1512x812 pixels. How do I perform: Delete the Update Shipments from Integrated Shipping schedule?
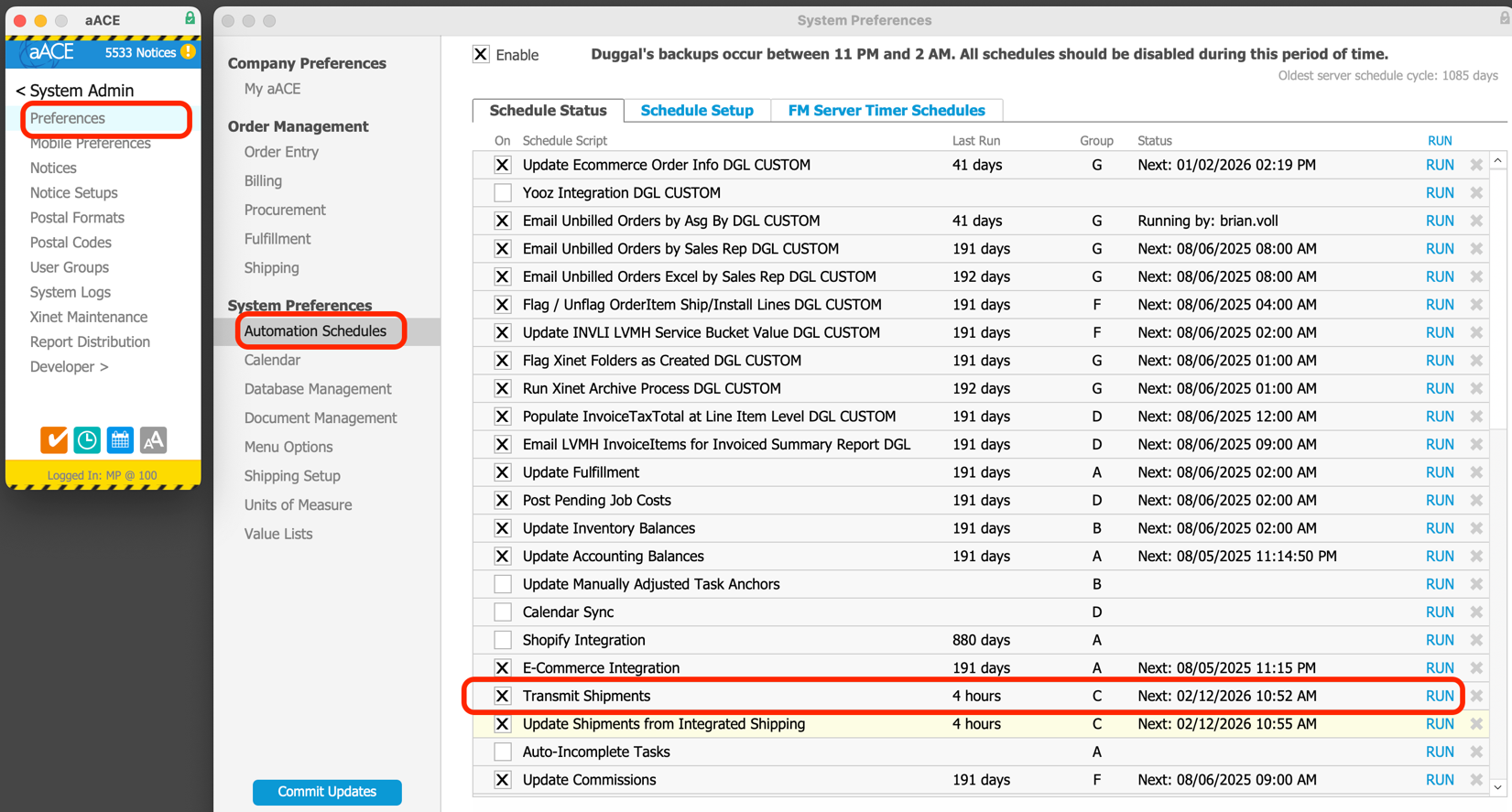(1476, 724)
